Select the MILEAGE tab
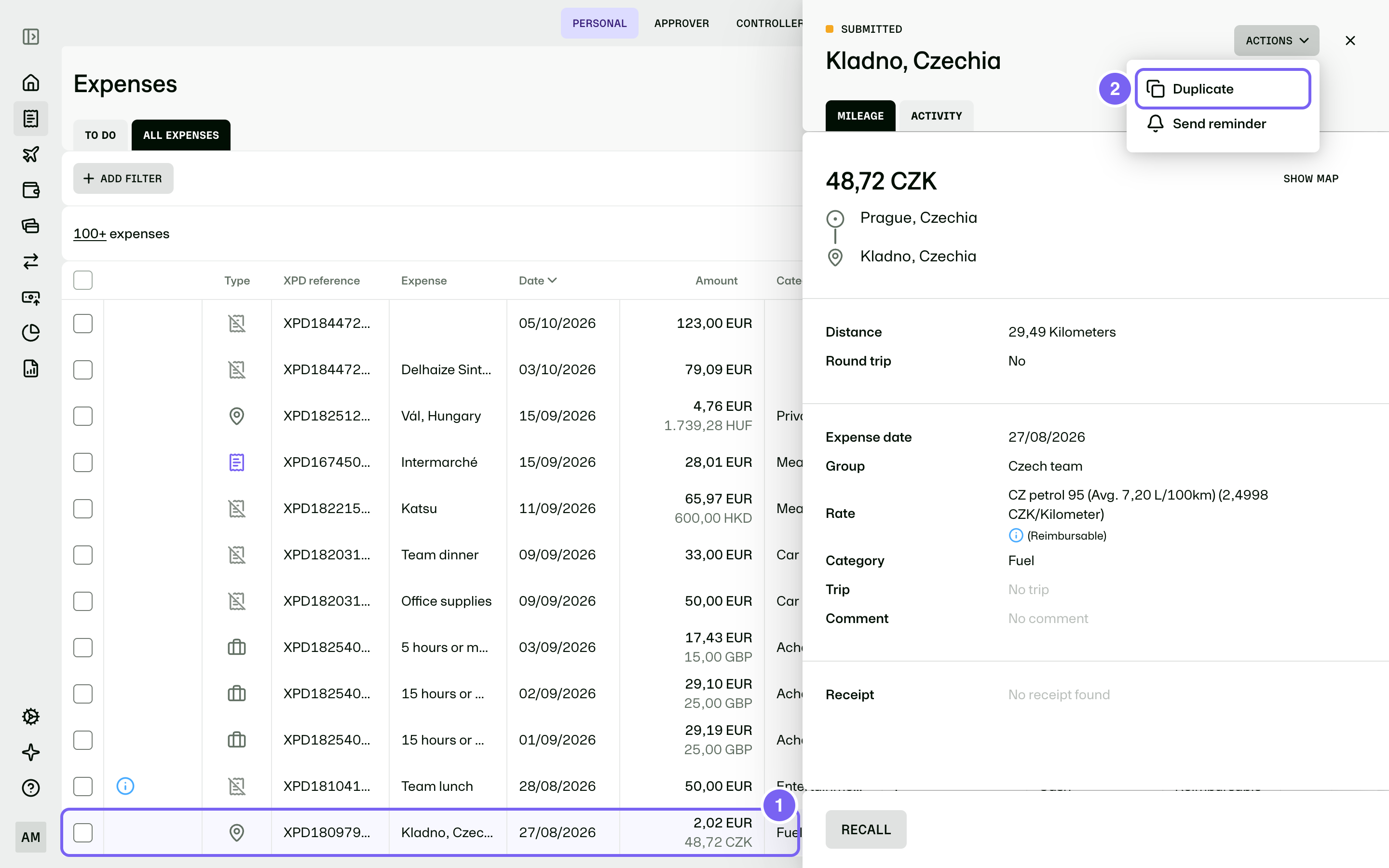The height and width of the screenshot is (868, 1389). [x=860, y=116]
